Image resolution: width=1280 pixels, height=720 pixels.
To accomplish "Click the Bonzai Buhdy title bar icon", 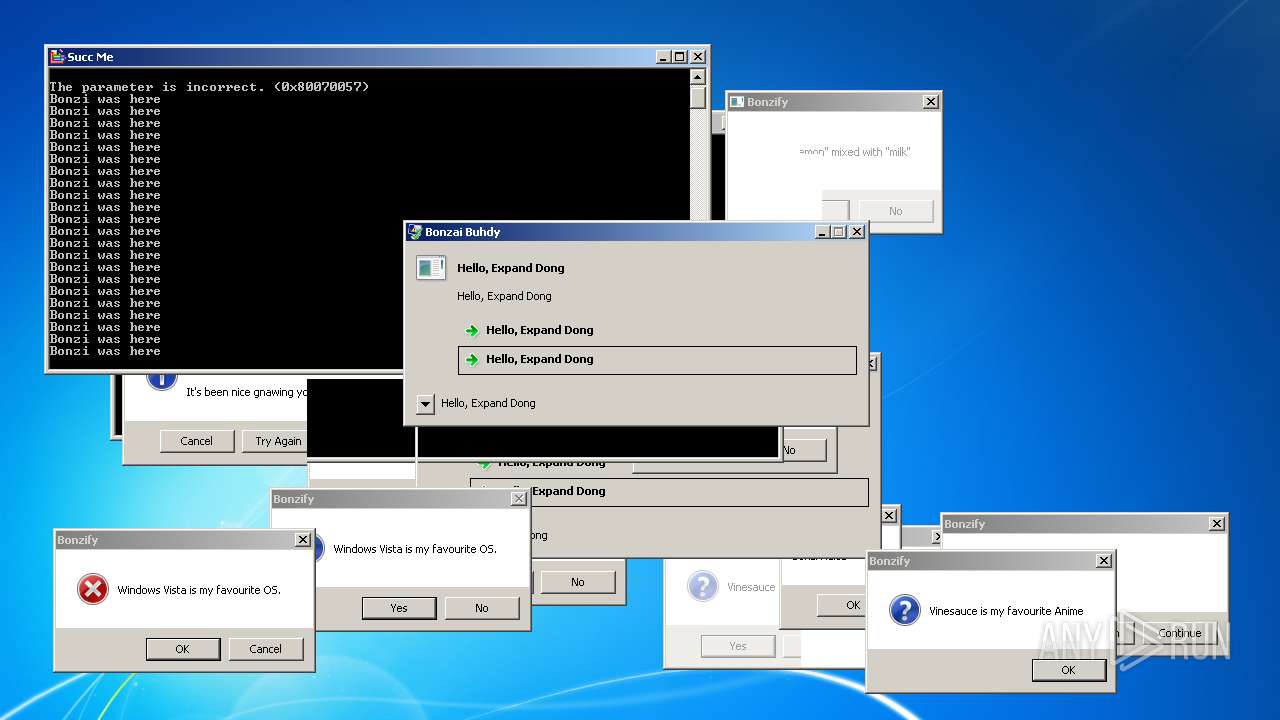I will (x=415, y=232).
